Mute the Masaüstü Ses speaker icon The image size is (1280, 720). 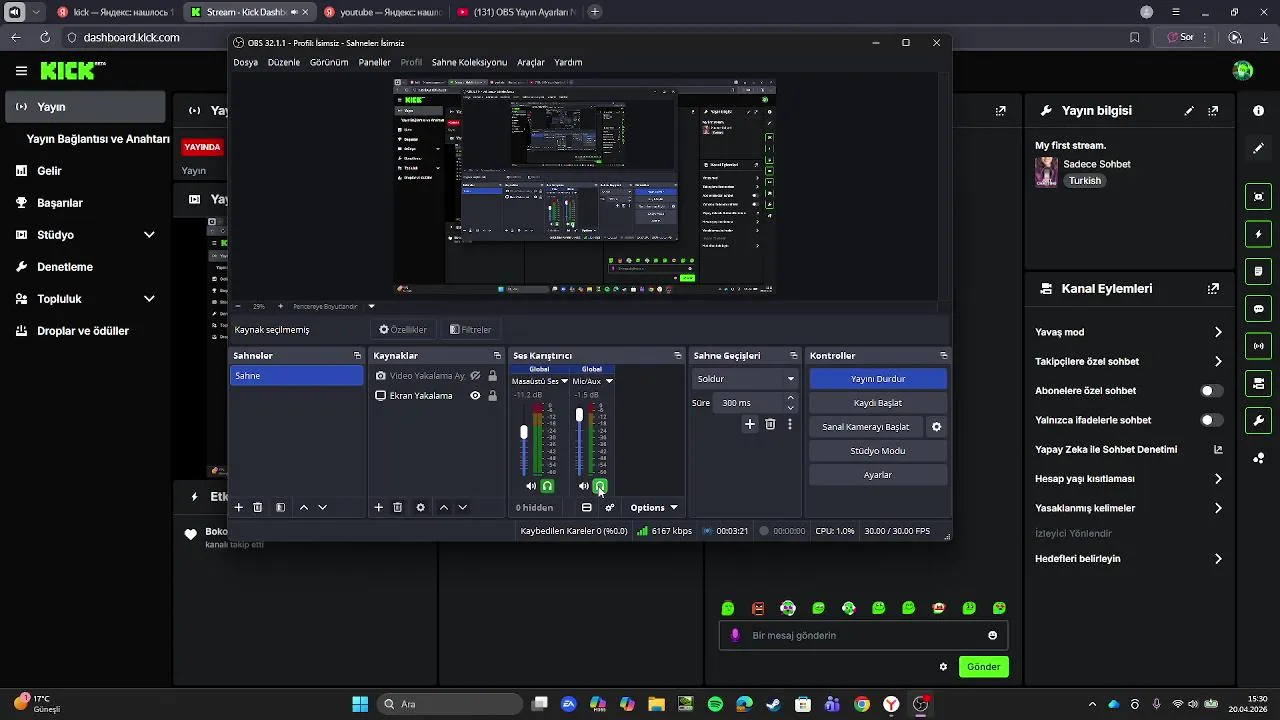tap(530, 486)
